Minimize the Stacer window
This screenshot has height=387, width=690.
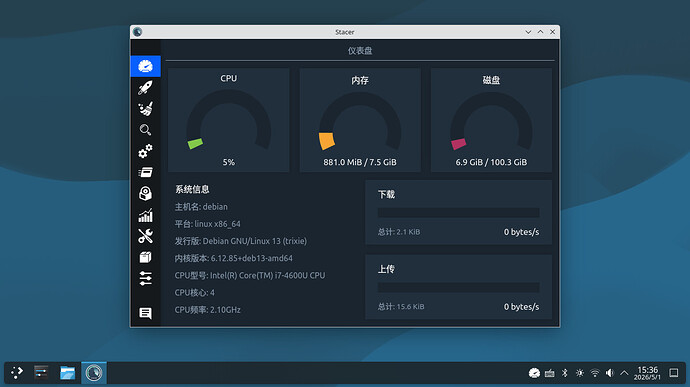click(x=528, y=32)
